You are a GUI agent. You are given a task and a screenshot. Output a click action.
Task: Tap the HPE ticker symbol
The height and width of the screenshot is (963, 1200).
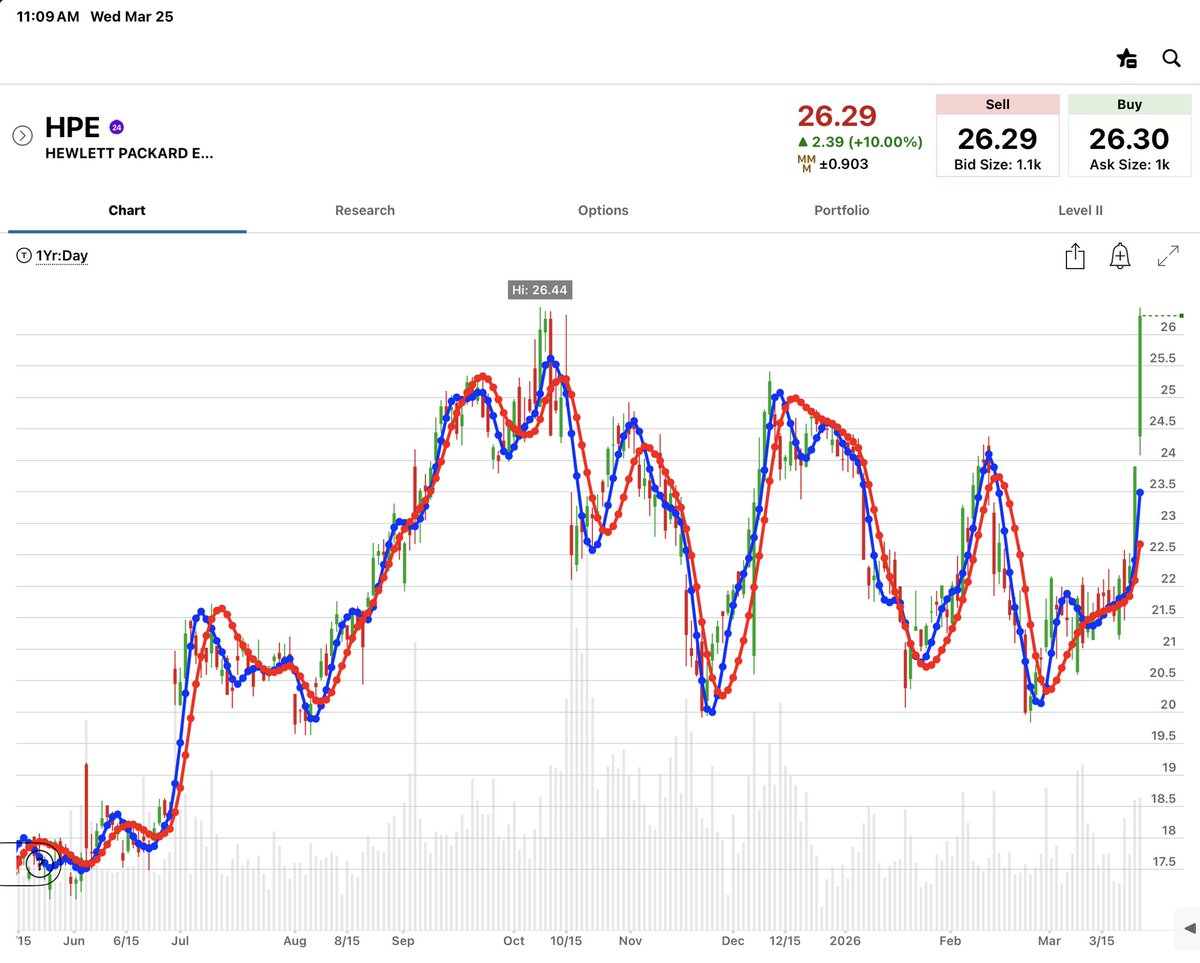72,128
